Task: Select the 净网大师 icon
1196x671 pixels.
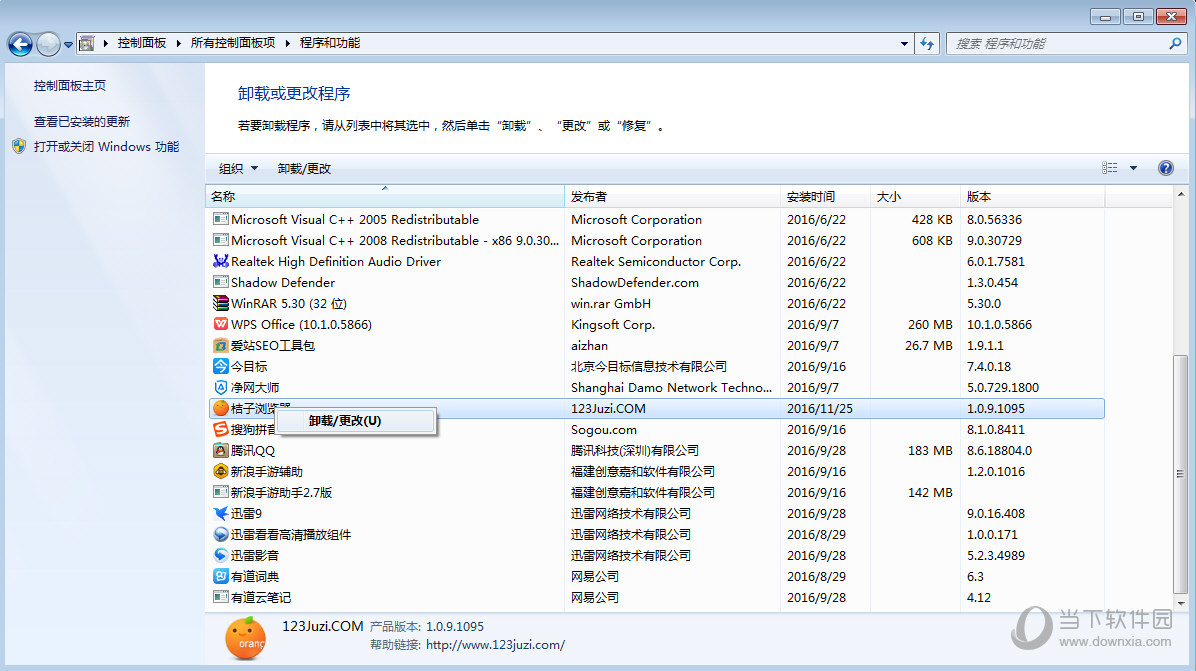Action: (x=221, y=387)
